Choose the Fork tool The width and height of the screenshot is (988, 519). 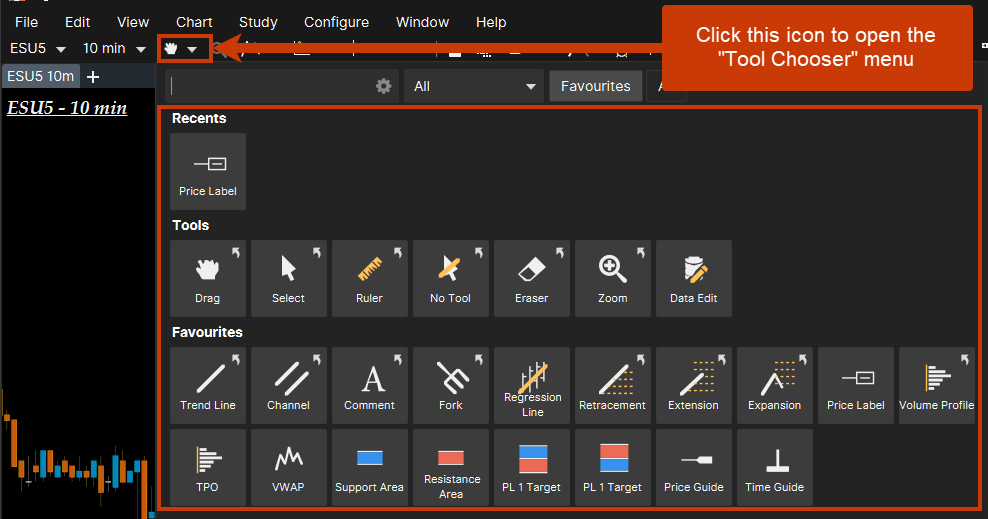450,384
